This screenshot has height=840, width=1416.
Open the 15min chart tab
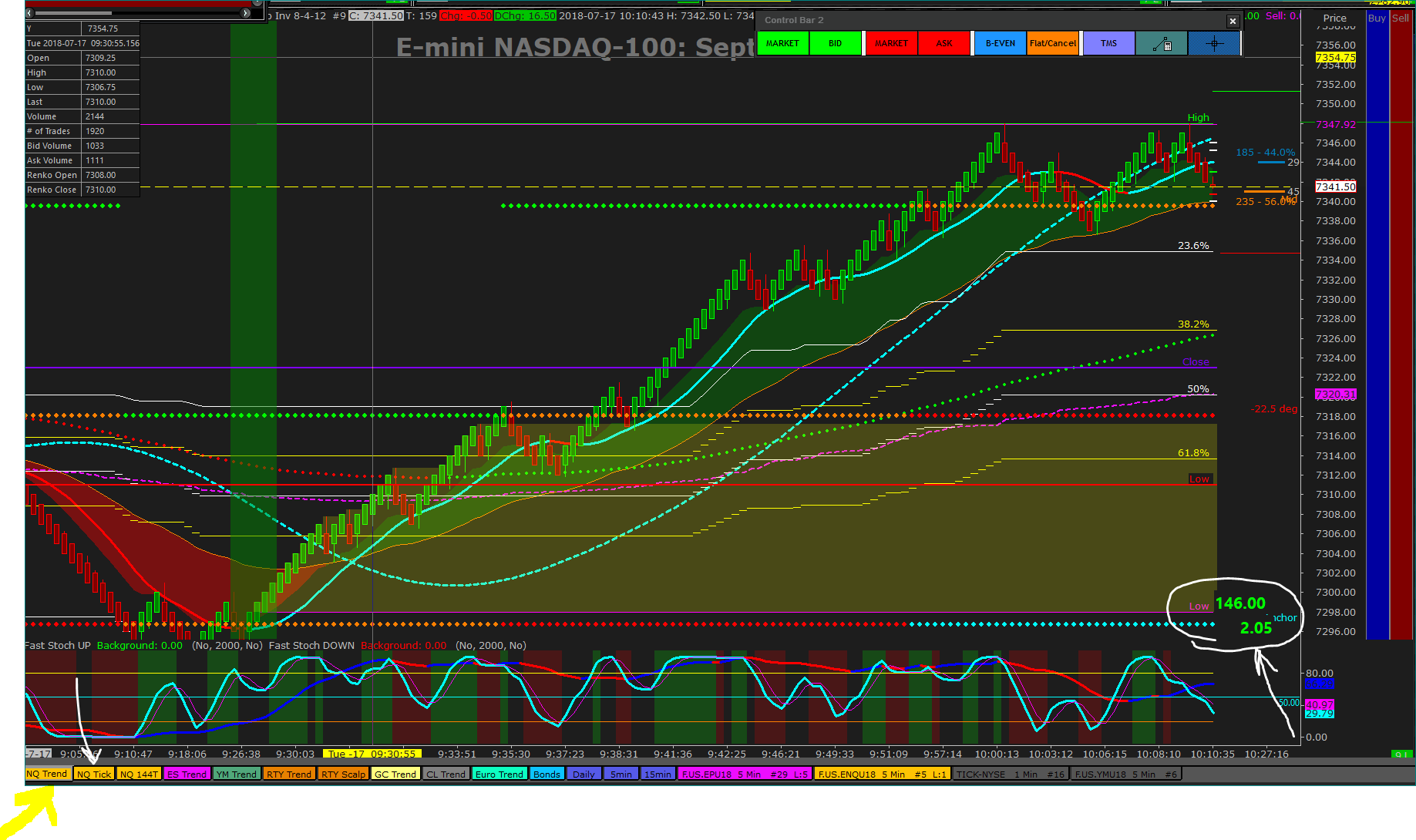click(x=658, y=774)
